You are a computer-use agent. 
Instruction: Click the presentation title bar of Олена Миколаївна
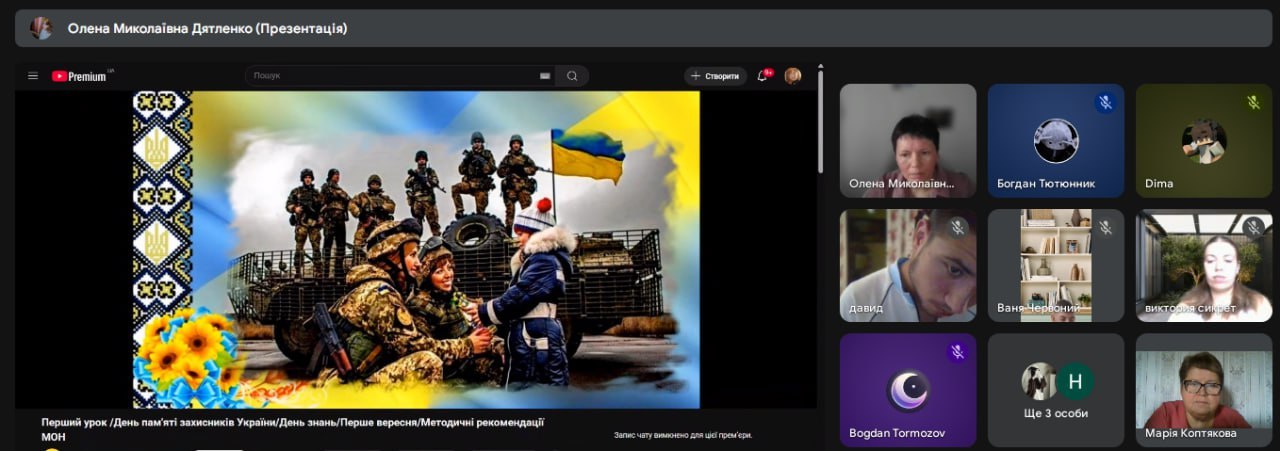point(640,28)
